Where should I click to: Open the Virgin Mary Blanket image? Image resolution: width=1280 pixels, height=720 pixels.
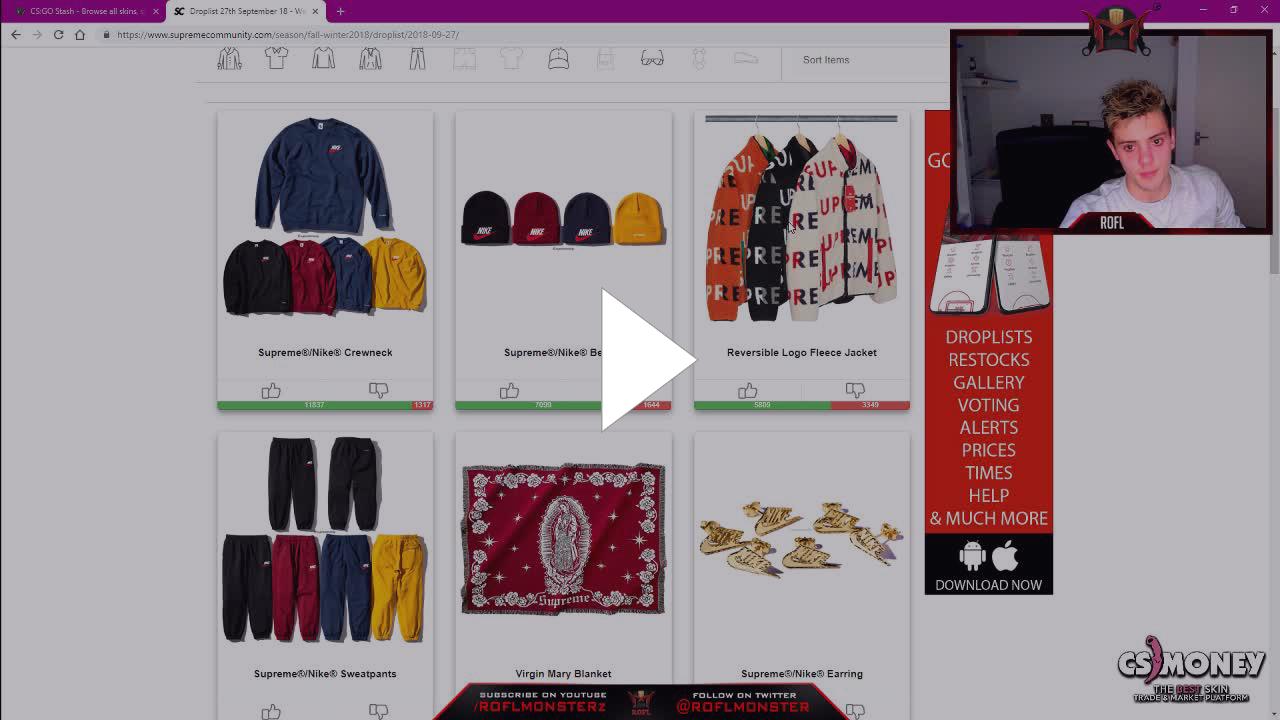click(563, 538)
